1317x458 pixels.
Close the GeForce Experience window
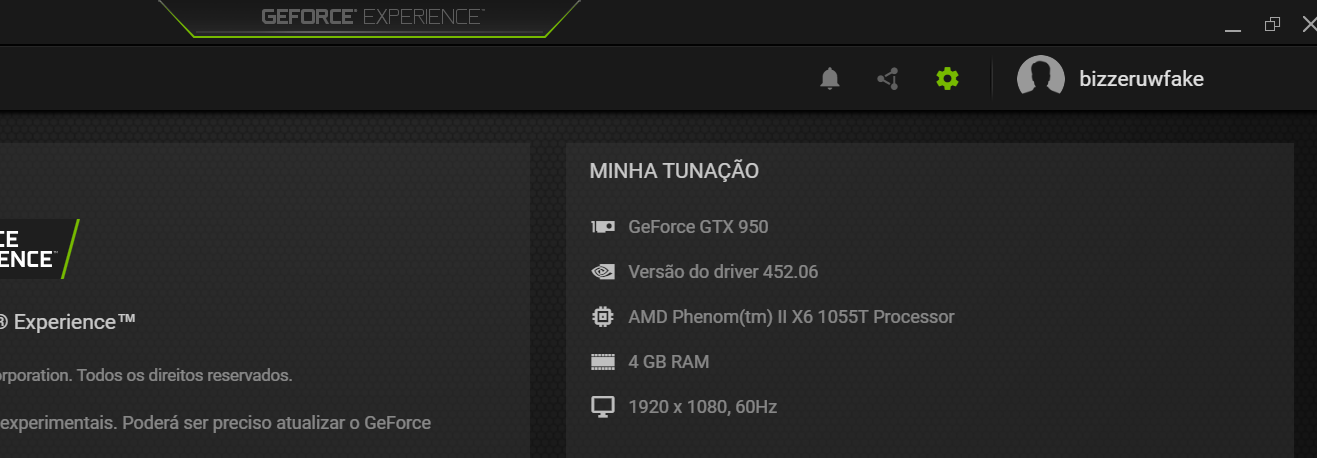1309,24
